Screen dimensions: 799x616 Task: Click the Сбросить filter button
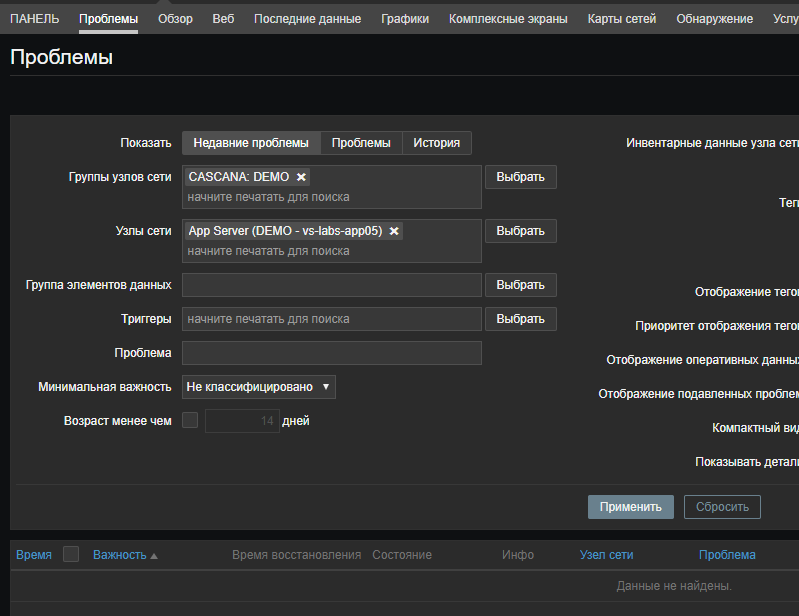click(722, 507)
